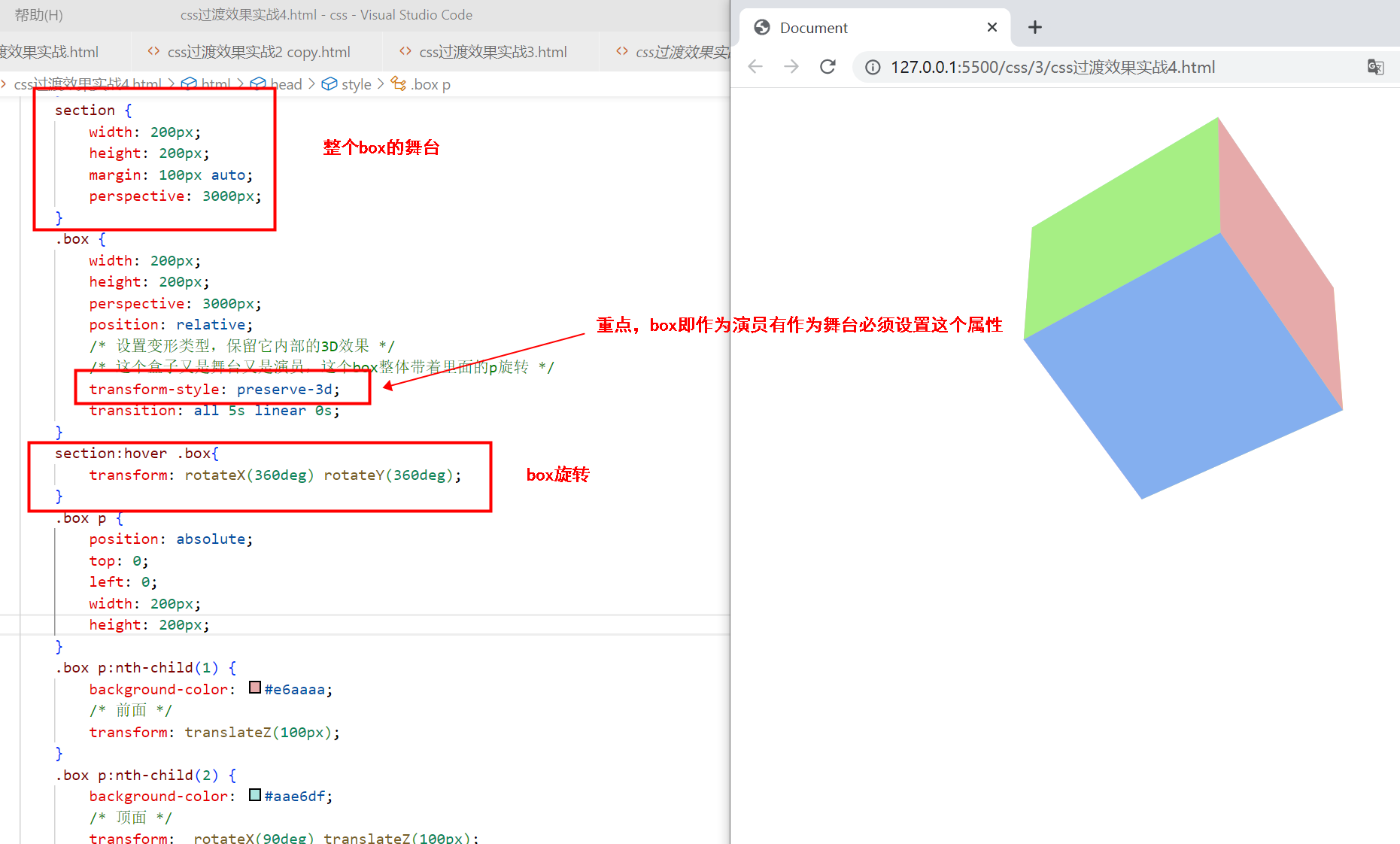Go forward in browser history

tap(791, 67)
